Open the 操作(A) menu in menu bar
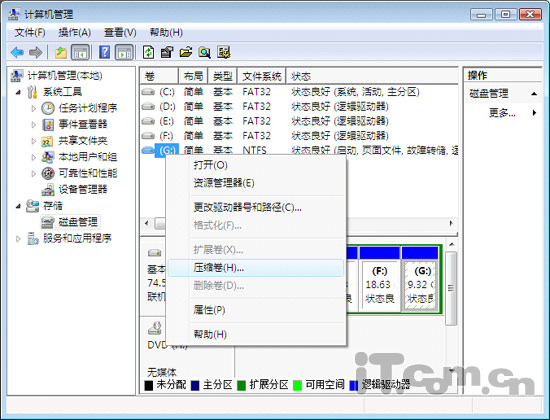 [75, 33]
